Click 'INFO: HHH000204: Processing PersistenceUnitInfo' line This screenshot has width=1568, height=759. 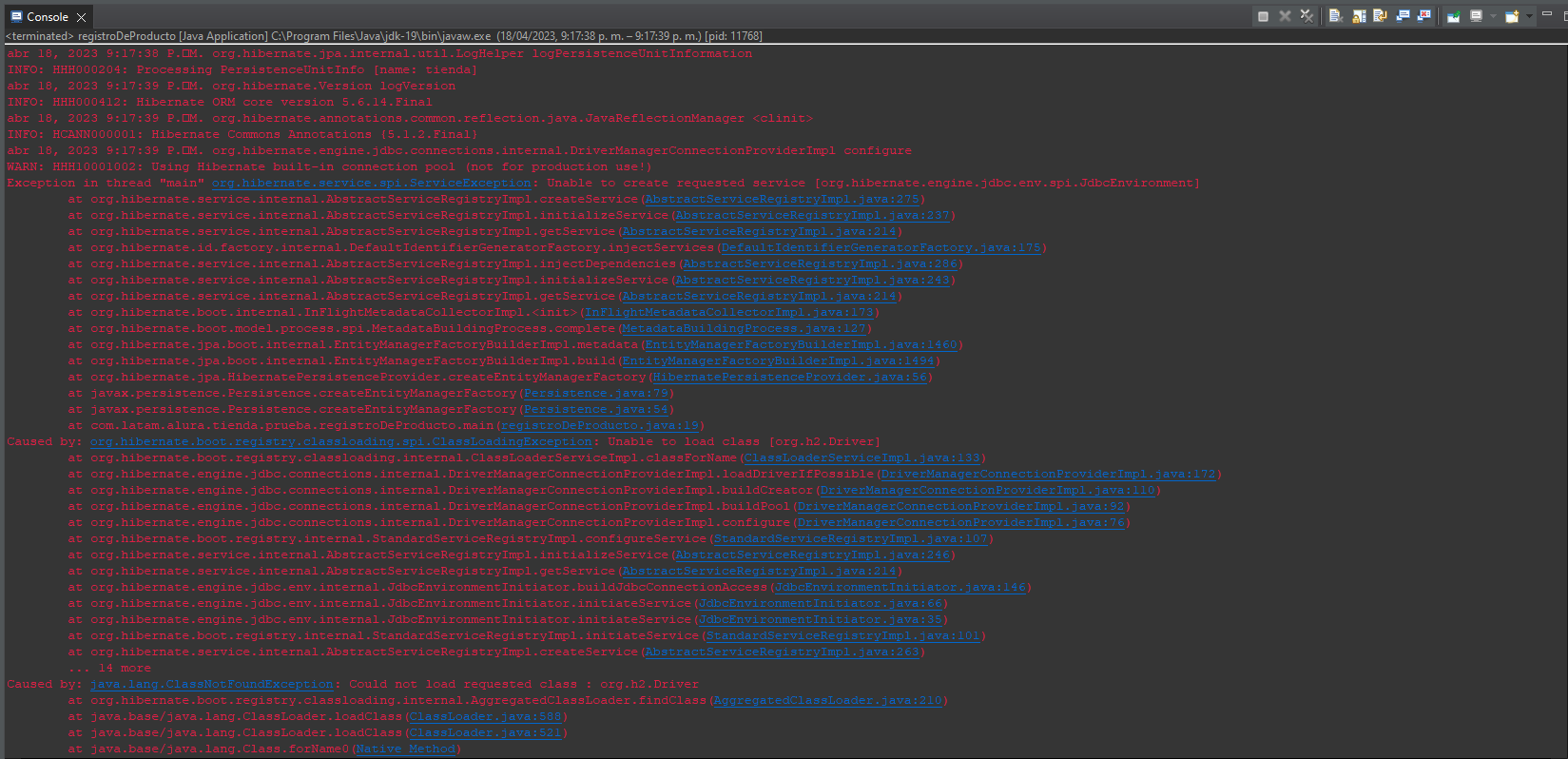242,69
